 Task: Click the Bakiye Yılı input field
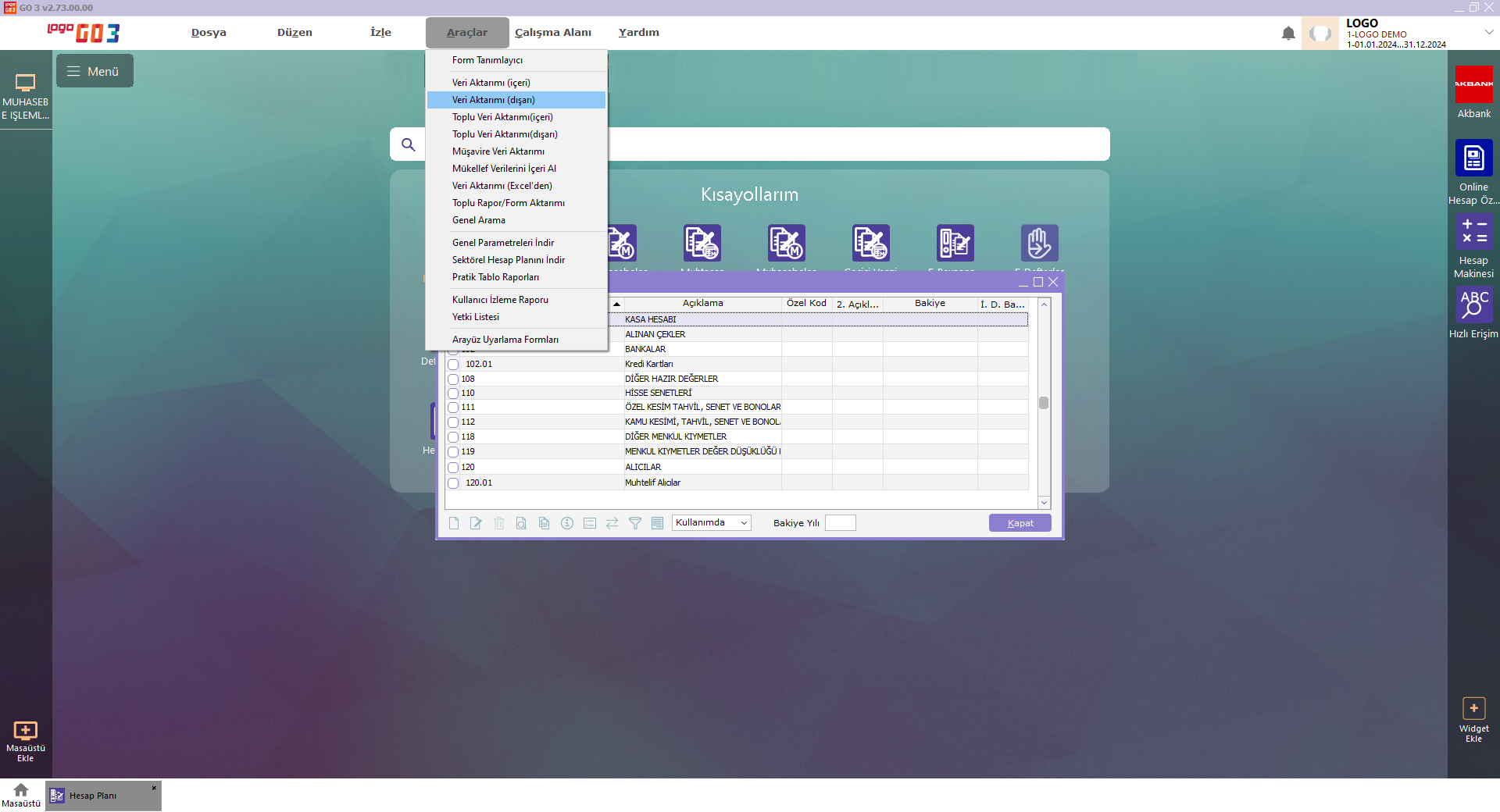point(840,523)
